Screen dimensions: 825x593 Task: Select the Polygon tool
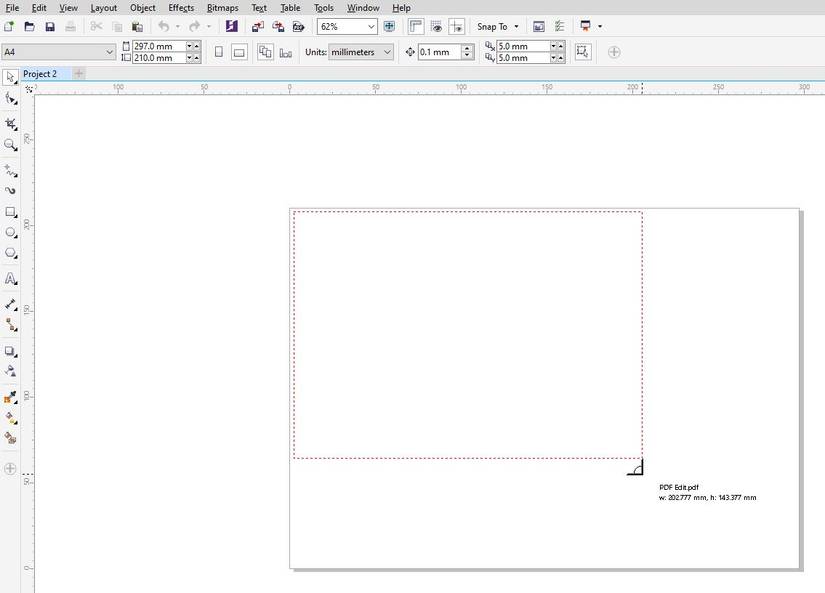[x=11, y=253]
